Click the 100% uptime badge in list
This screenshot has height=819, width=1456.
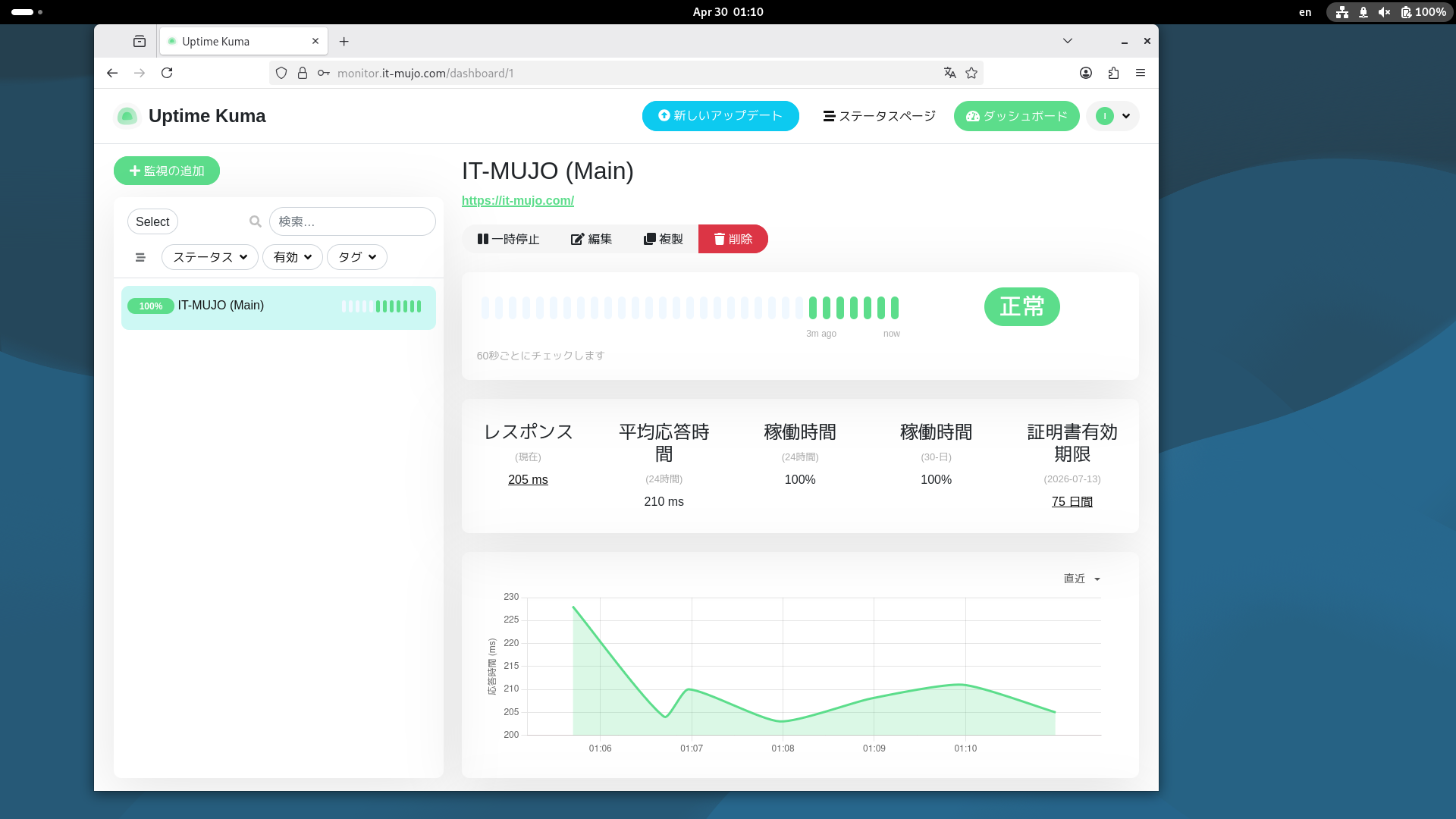(151, 306)
